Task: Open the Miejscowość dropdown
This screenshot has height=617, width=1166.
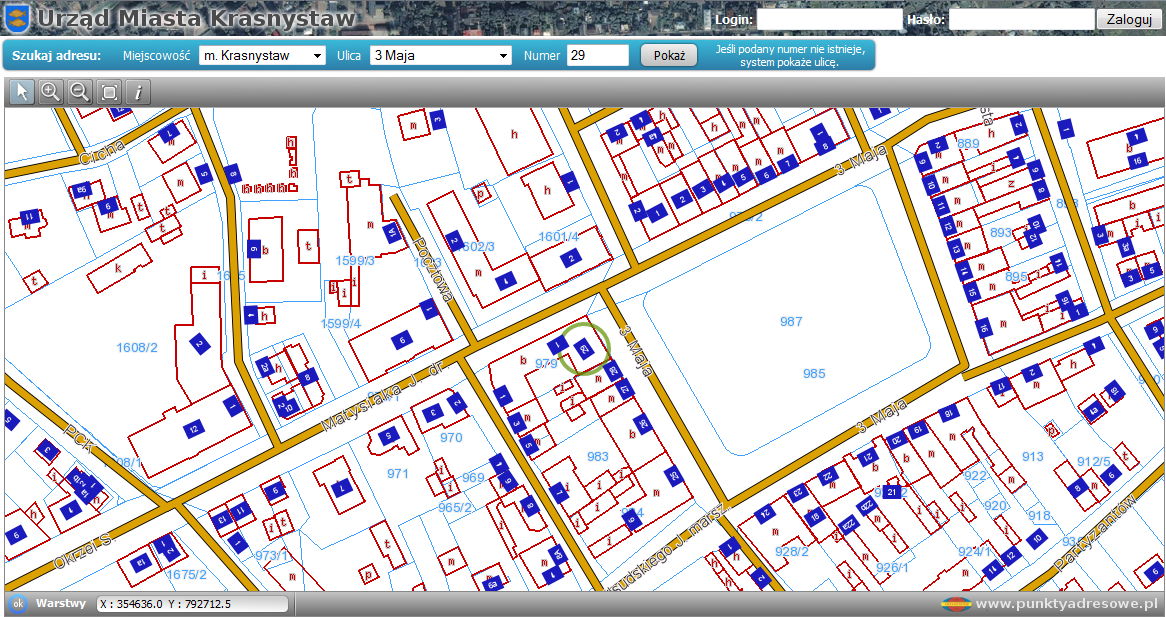Action: (262, 56)
